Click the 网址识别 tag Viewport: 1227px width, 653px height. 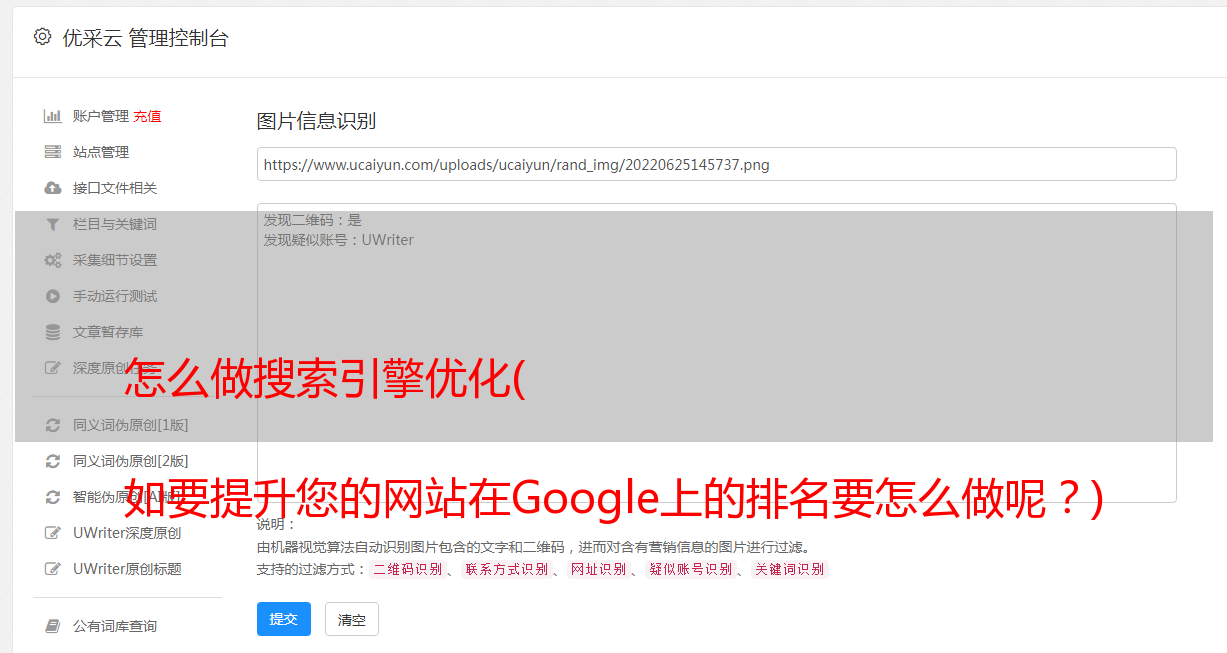coord(598,569)
